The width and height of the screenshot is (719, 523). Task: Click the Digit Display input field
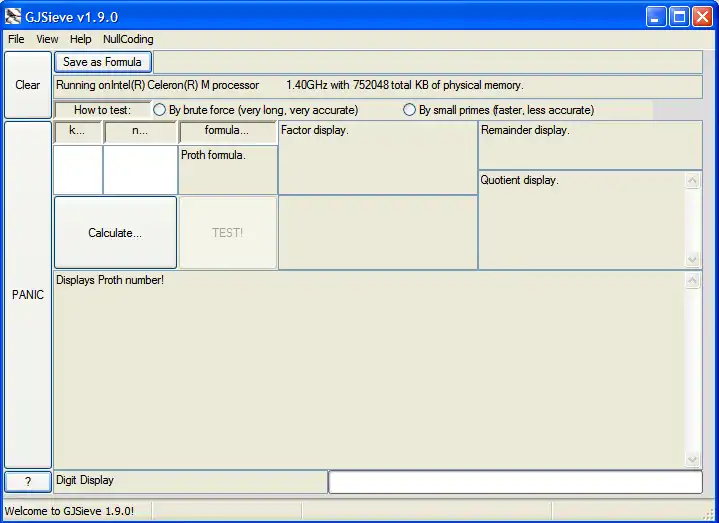515,482
